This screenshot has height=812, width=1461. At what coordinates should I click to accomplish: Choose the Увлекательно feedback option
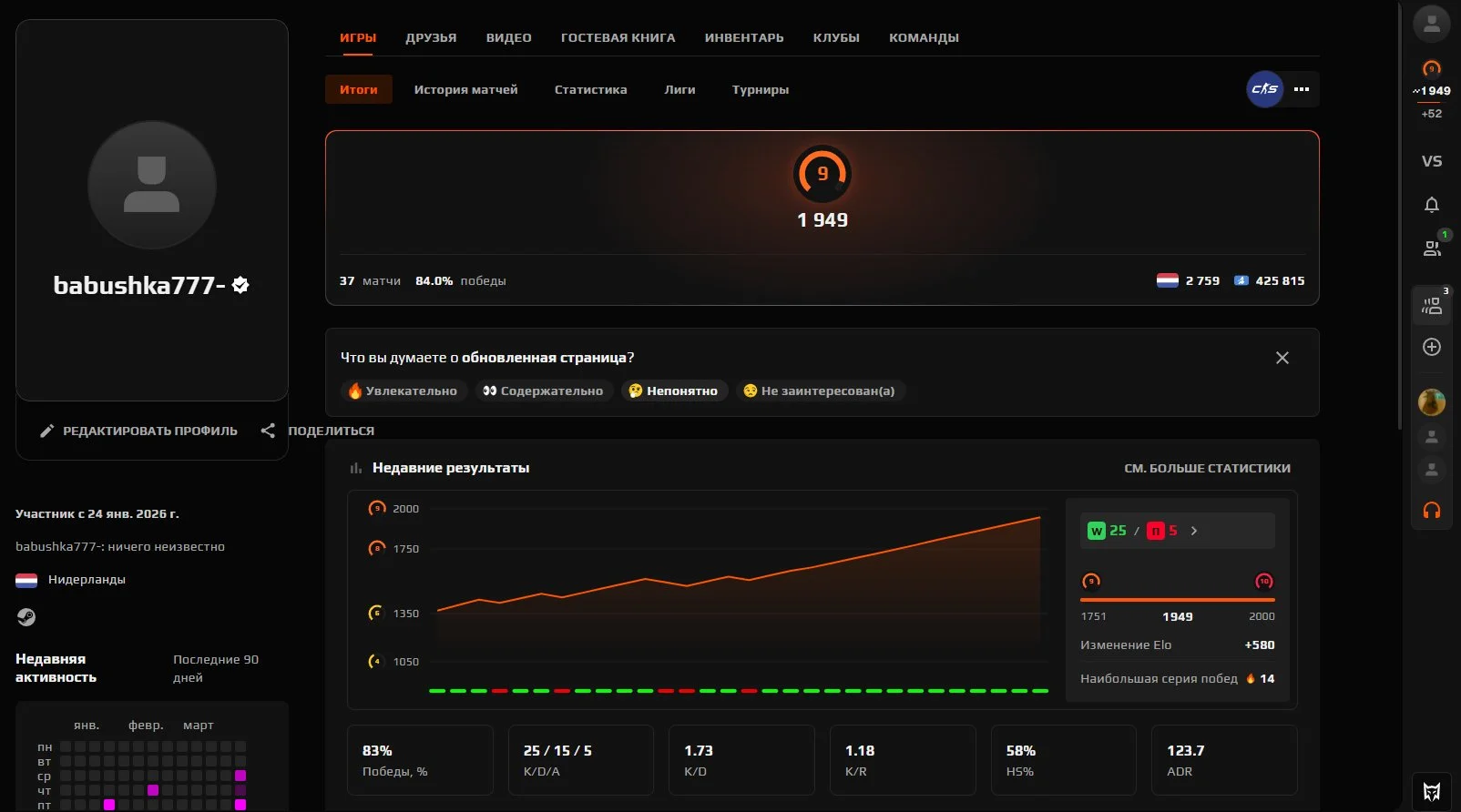pyautogui.click(x=404, y=391)
